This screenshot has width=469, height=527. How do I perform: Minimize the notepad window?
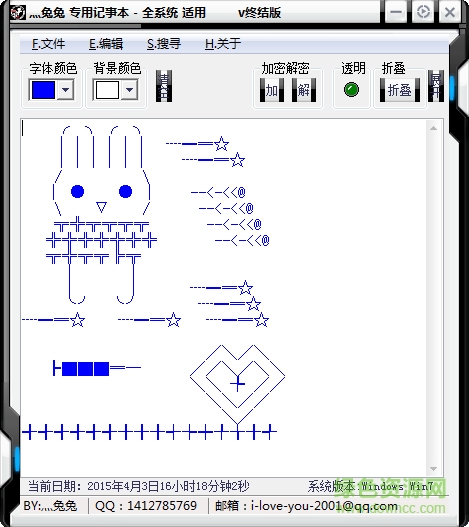396,12
